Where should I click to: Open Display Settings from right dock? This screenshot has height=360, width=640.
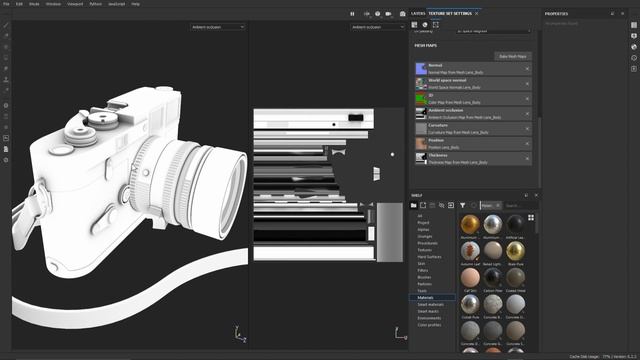[634, 36]
